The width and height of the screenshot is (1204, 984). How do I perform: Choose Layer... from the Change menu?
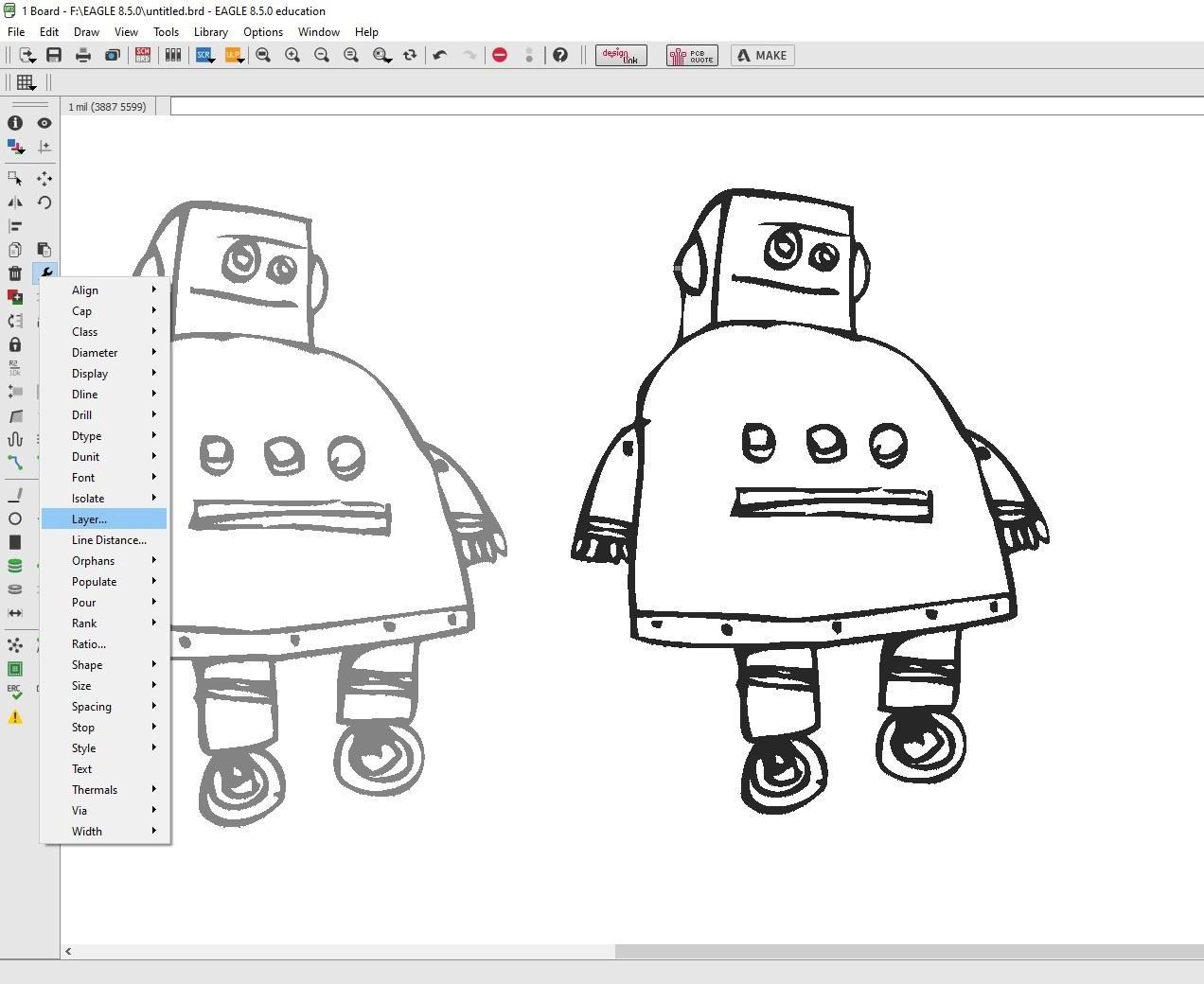(x=88, y=518)
